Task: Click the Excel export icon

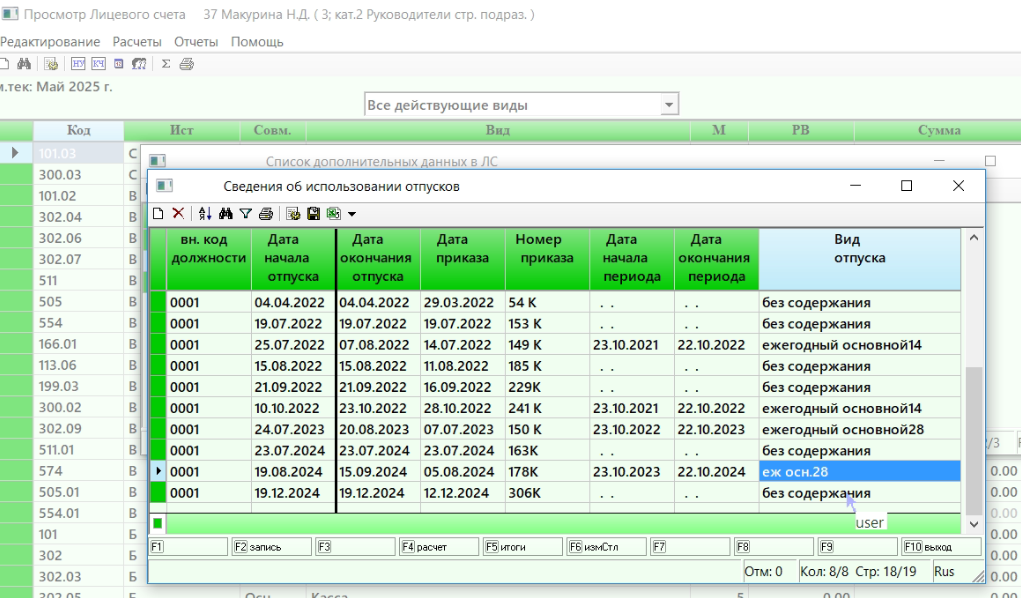Action: tap(334, 214)
